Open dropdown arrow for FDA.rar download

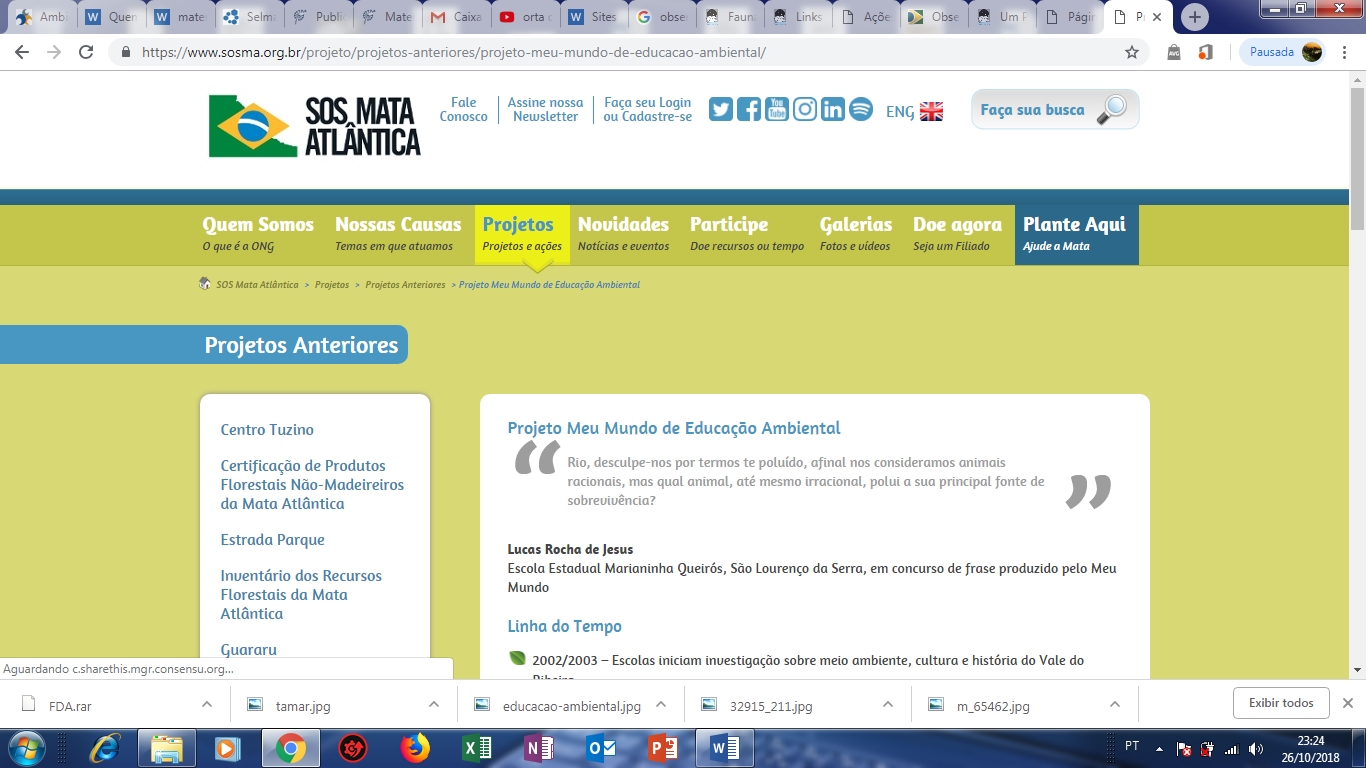[x=207, y=704]
